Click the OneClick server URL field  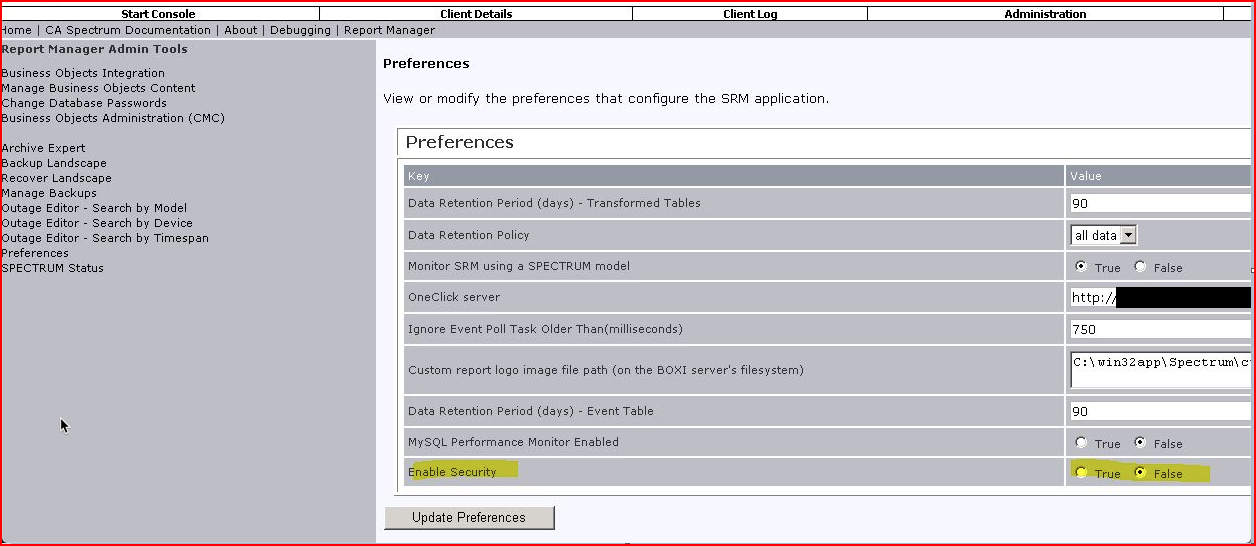(x=1160, y=297)
